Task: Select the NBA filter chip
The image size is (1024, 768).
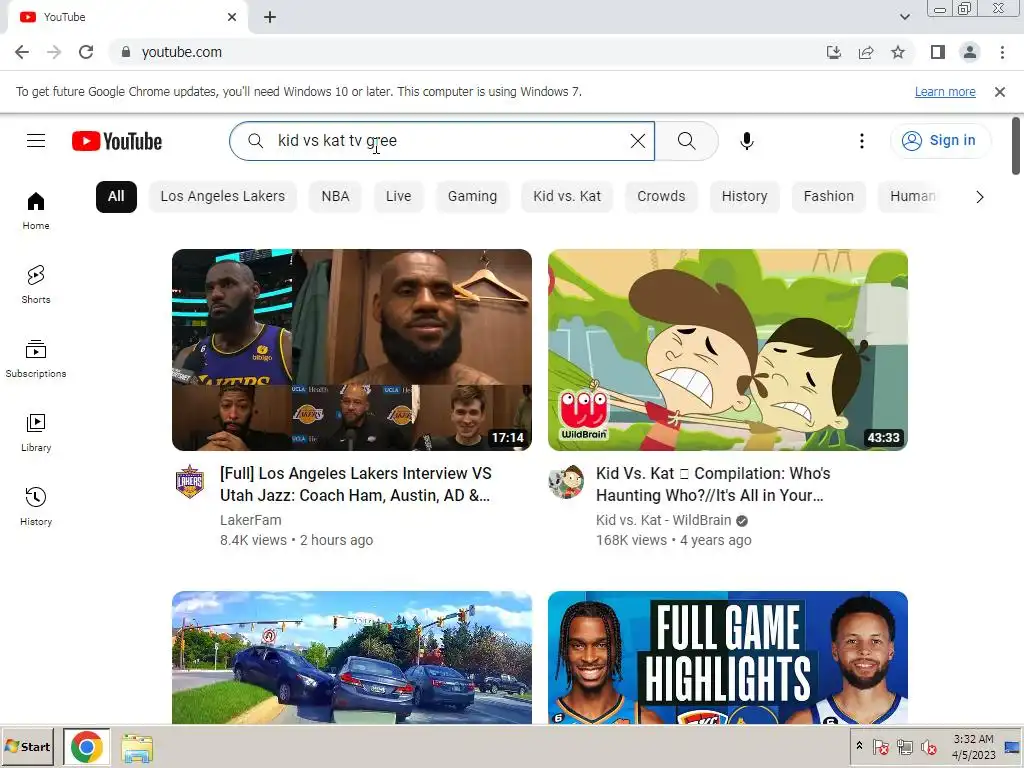Action: (335, 197)
